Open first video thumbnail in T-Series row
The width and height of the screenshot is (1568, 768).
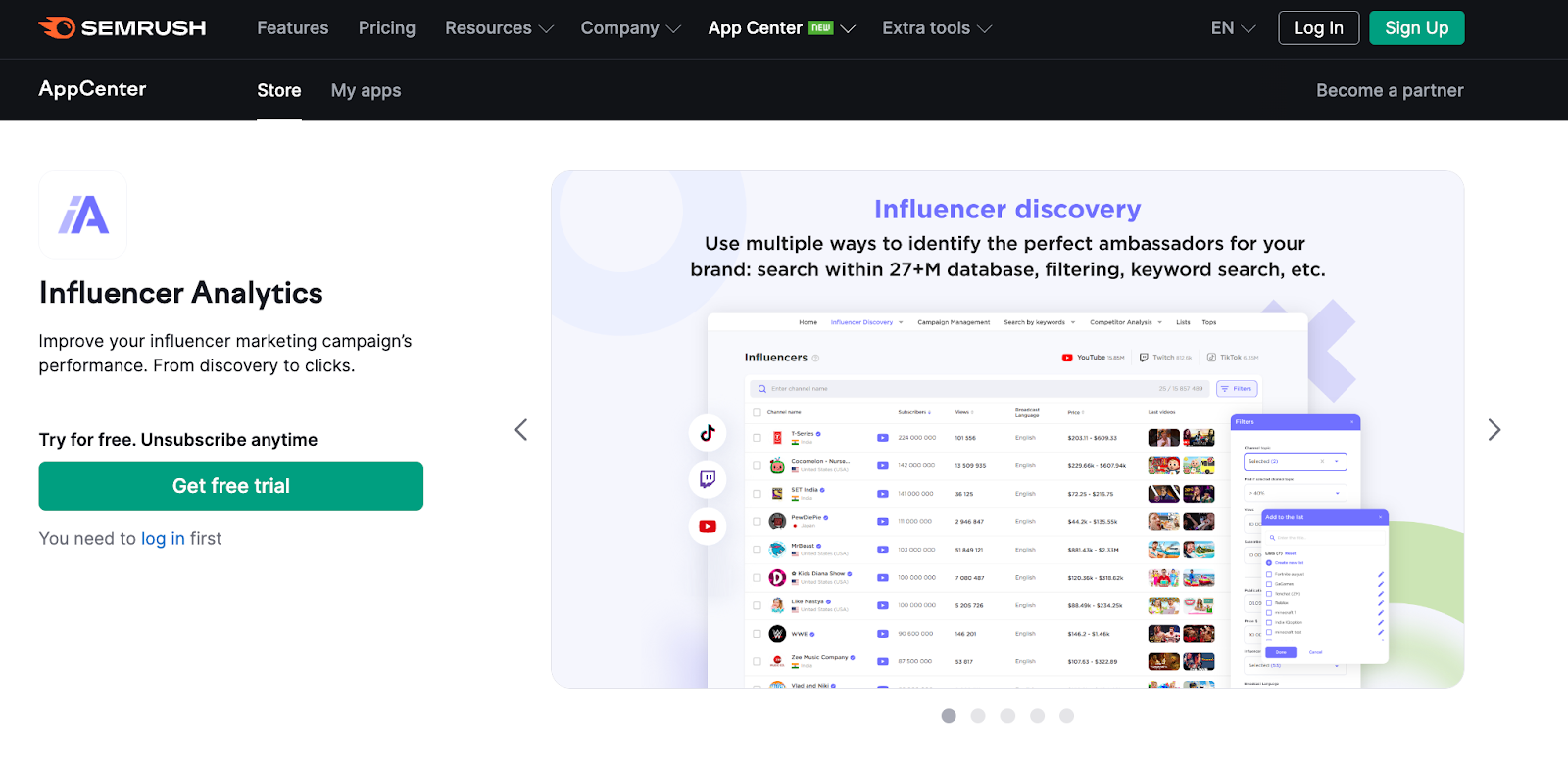tap(1164, 438)
